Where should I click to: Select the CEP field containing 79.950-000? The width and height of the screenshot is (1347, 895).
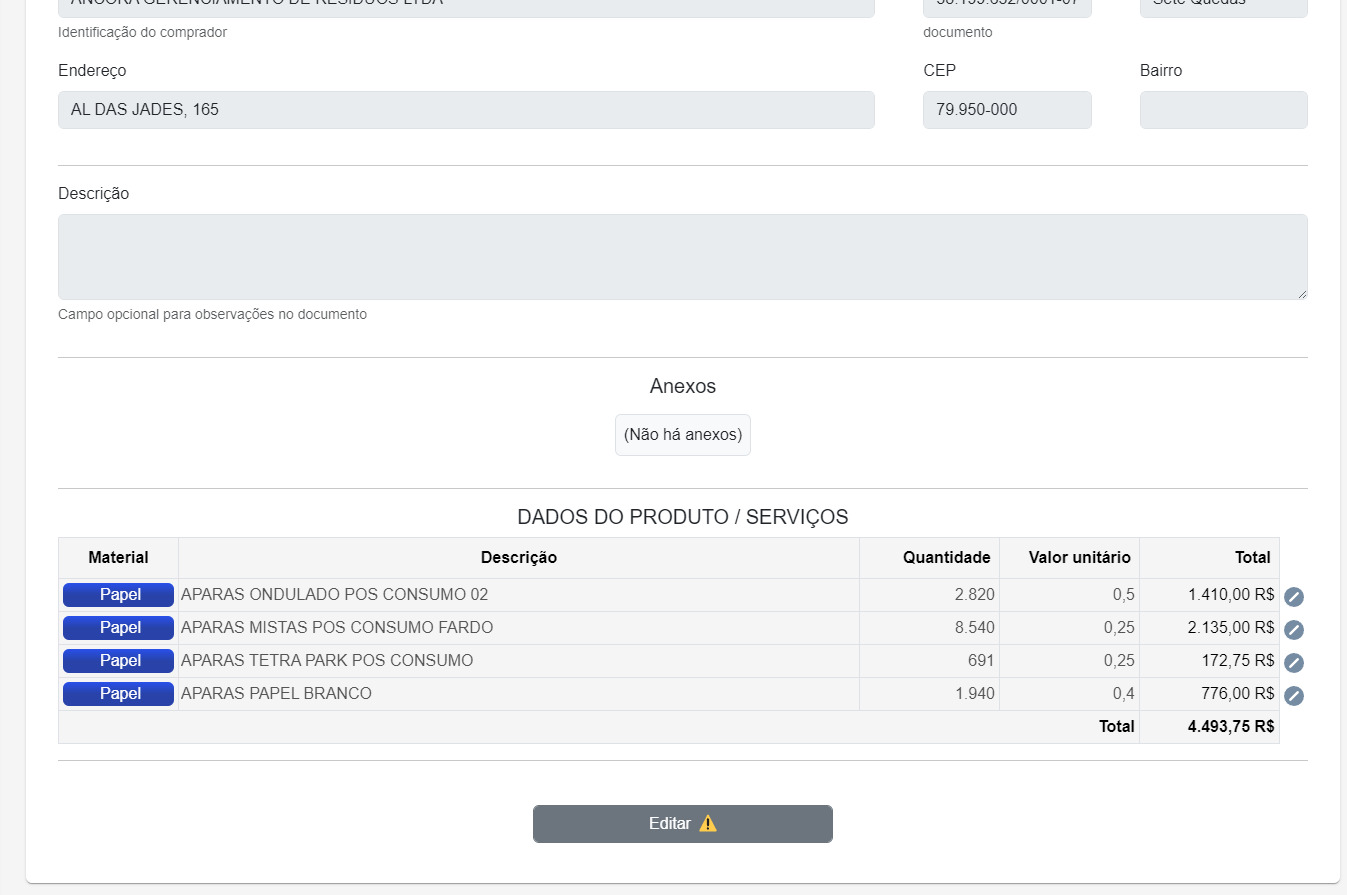[1006, 109]
